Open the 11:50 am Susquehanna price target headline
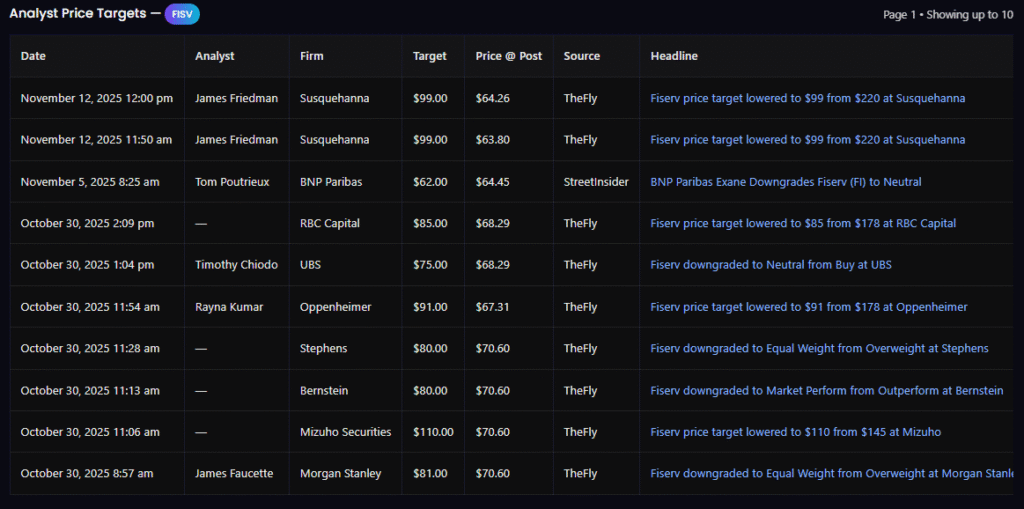Image resolution: width=1024 pixels, height=509 pixels. pyautogui.click(x=807, y=140)
